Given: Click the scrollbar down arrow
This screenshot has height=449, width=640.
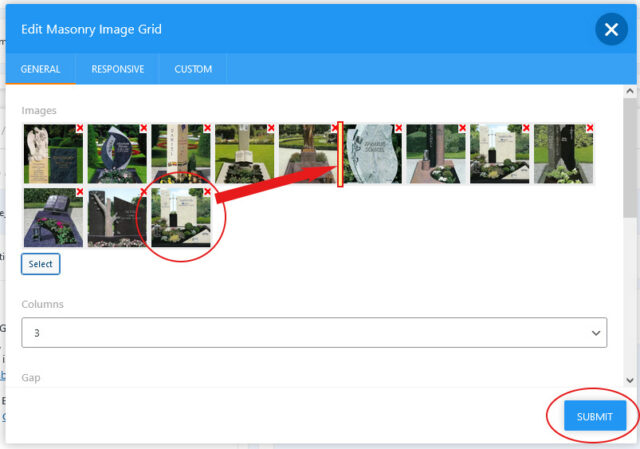Looking at the screenshot, I should click(x=630, y=380).
